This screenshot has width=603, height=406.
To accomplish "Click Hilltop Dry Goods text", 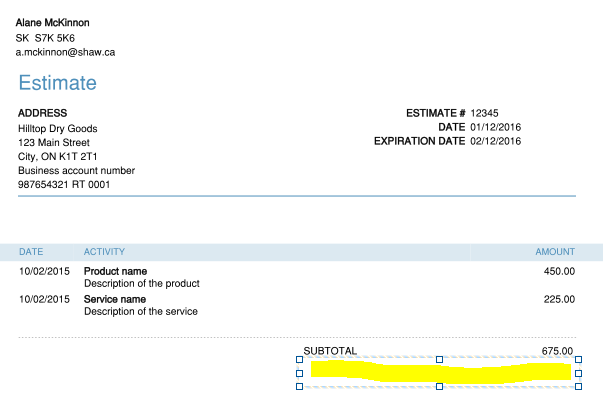I will coord(58,128).
